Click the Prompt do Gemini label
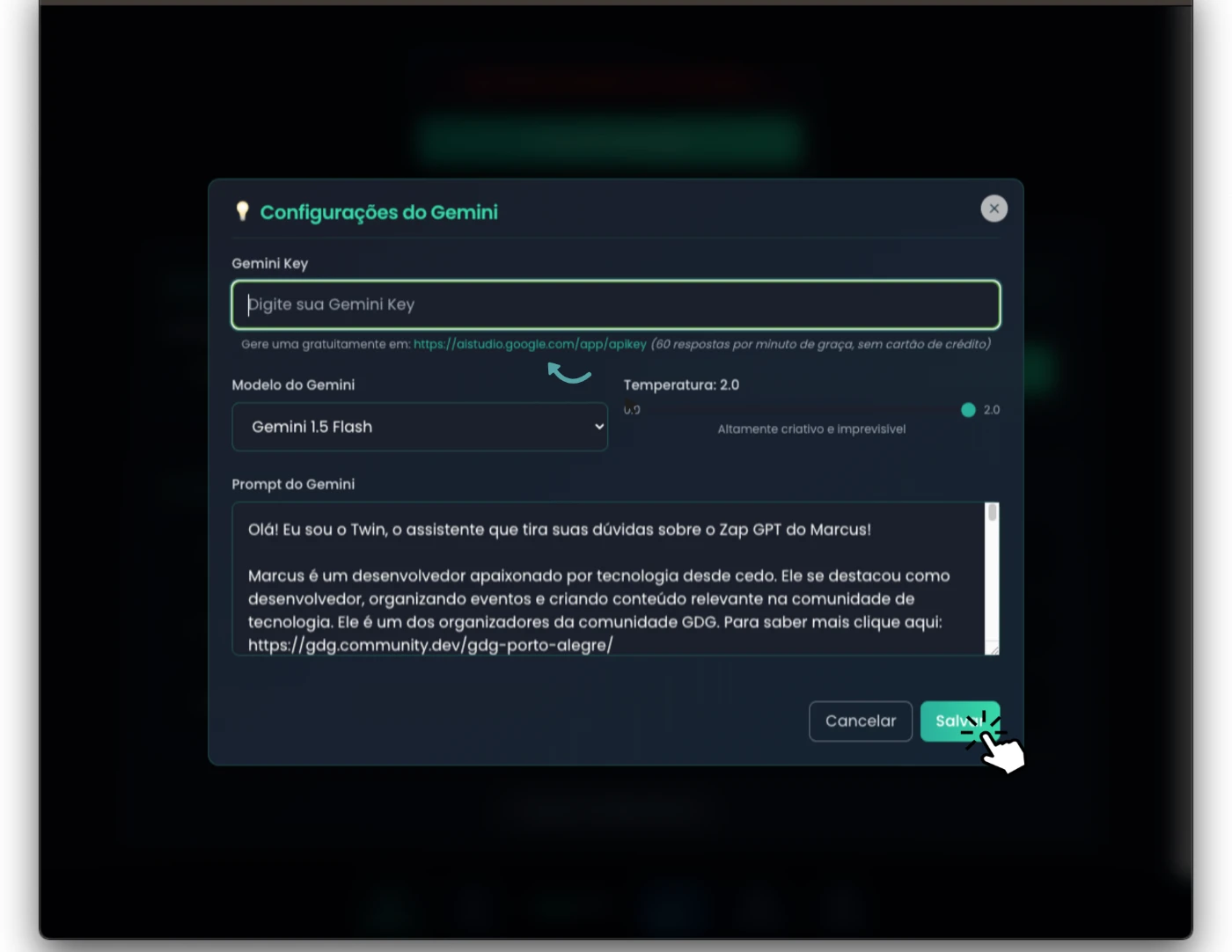The height and width of the screenshot is (952, 1232). (293, 485)
